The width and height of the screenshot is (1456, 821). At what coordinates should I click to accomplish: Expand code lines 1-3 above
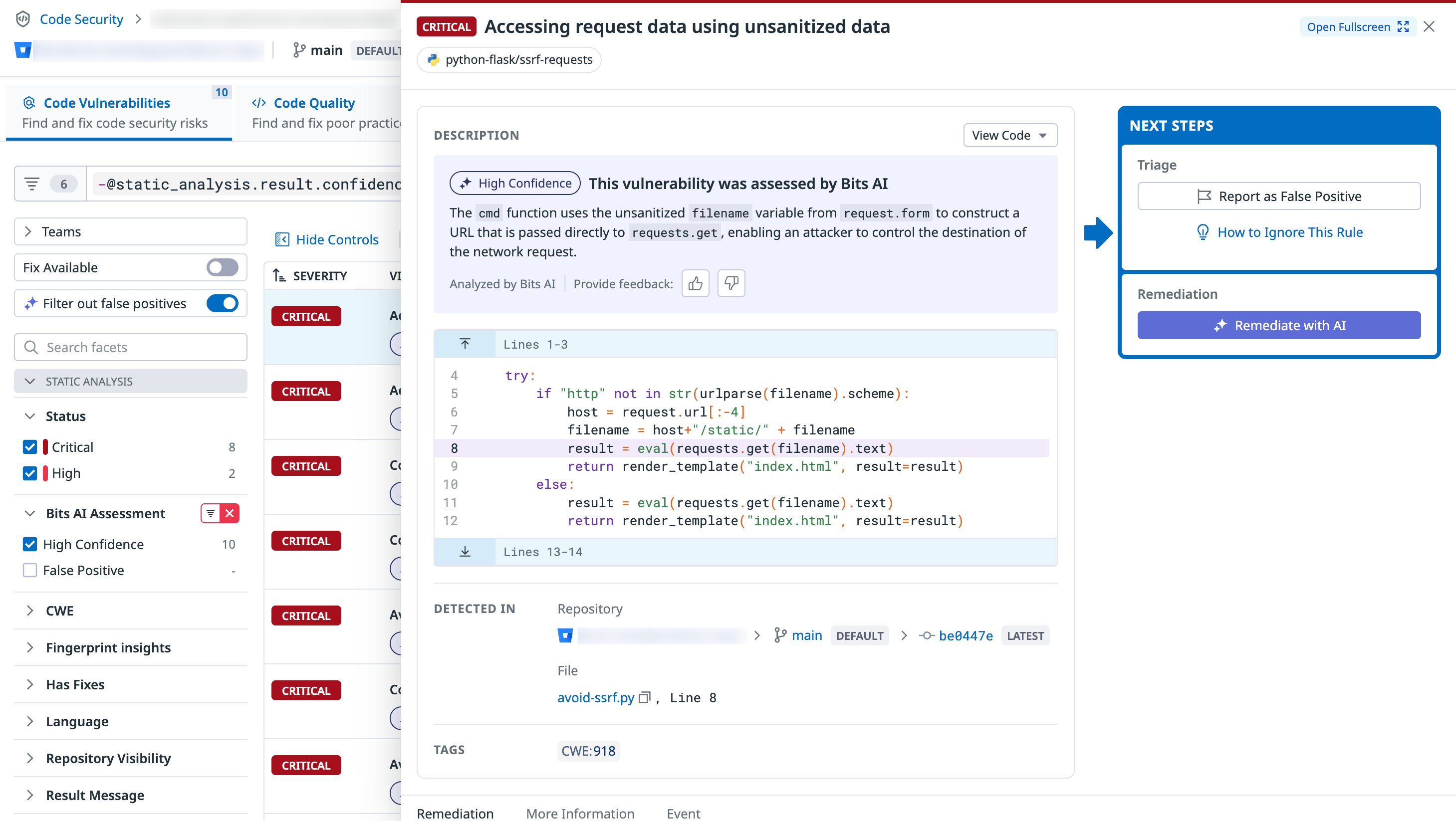pos(465,344)
